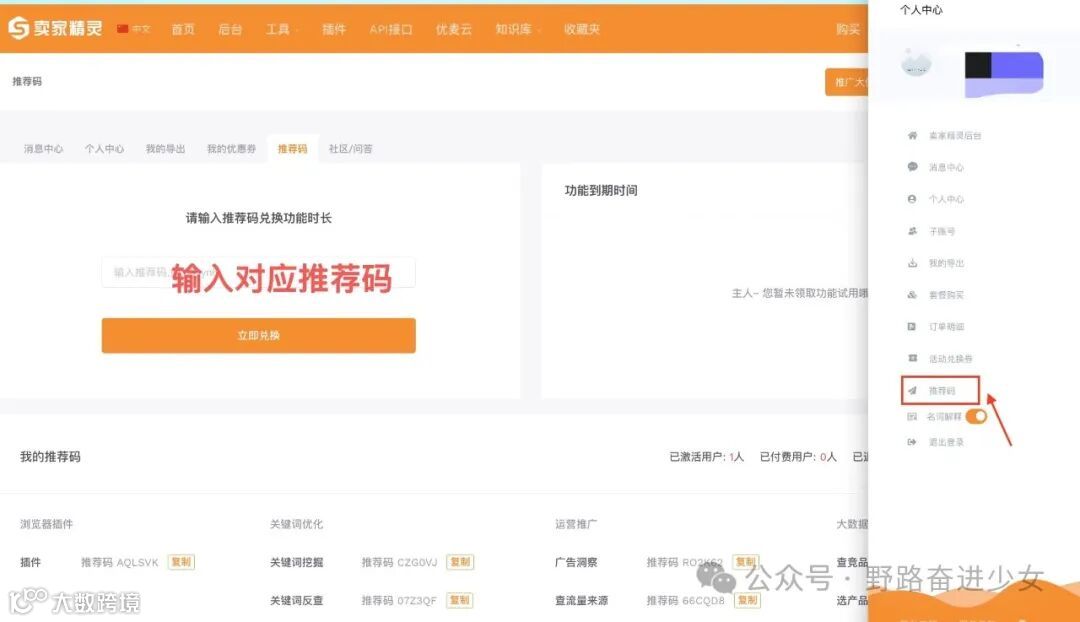Switch to the 个人中心 tab

click(x=105, y=149)
